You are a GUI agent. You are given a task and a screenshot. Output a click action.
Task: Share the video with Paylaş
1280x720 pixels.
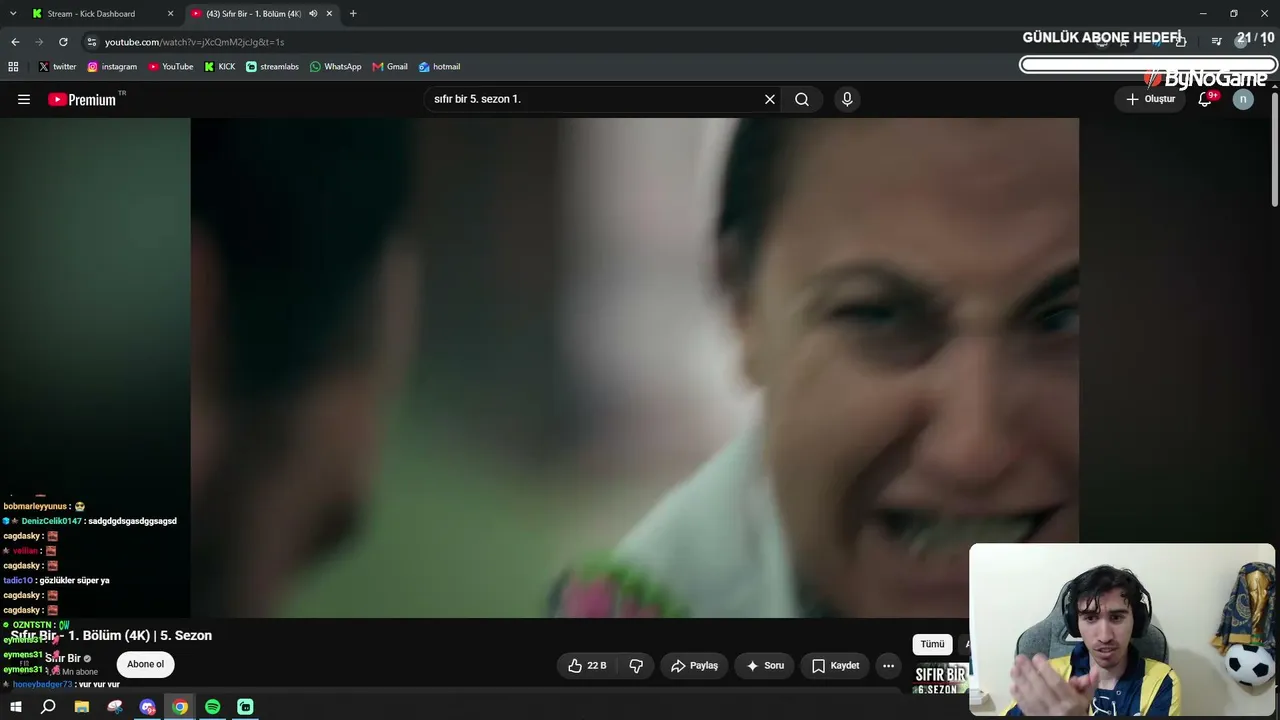[695, 665]
